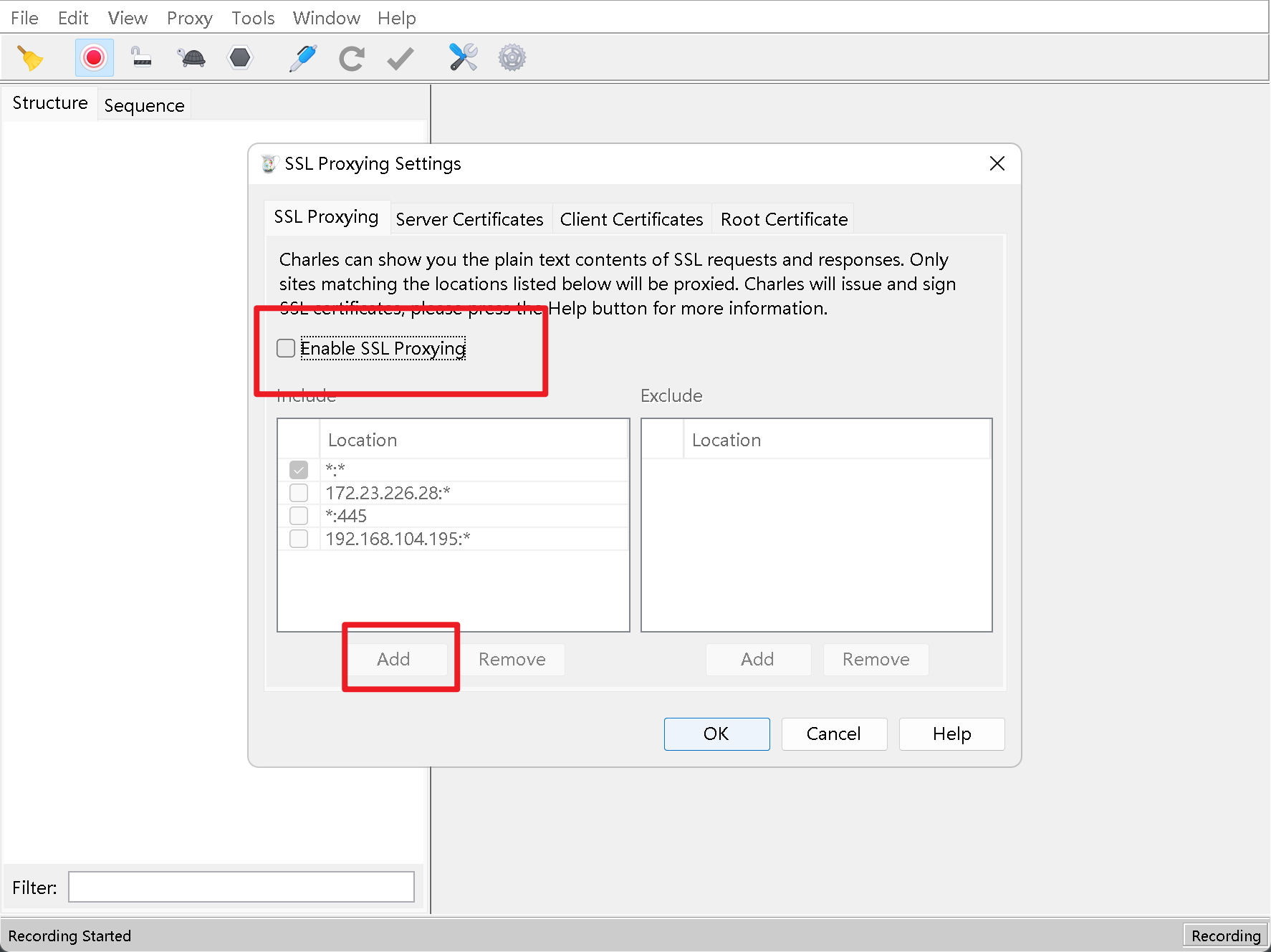Select the *:445 location row

click(x=453, y=516)
